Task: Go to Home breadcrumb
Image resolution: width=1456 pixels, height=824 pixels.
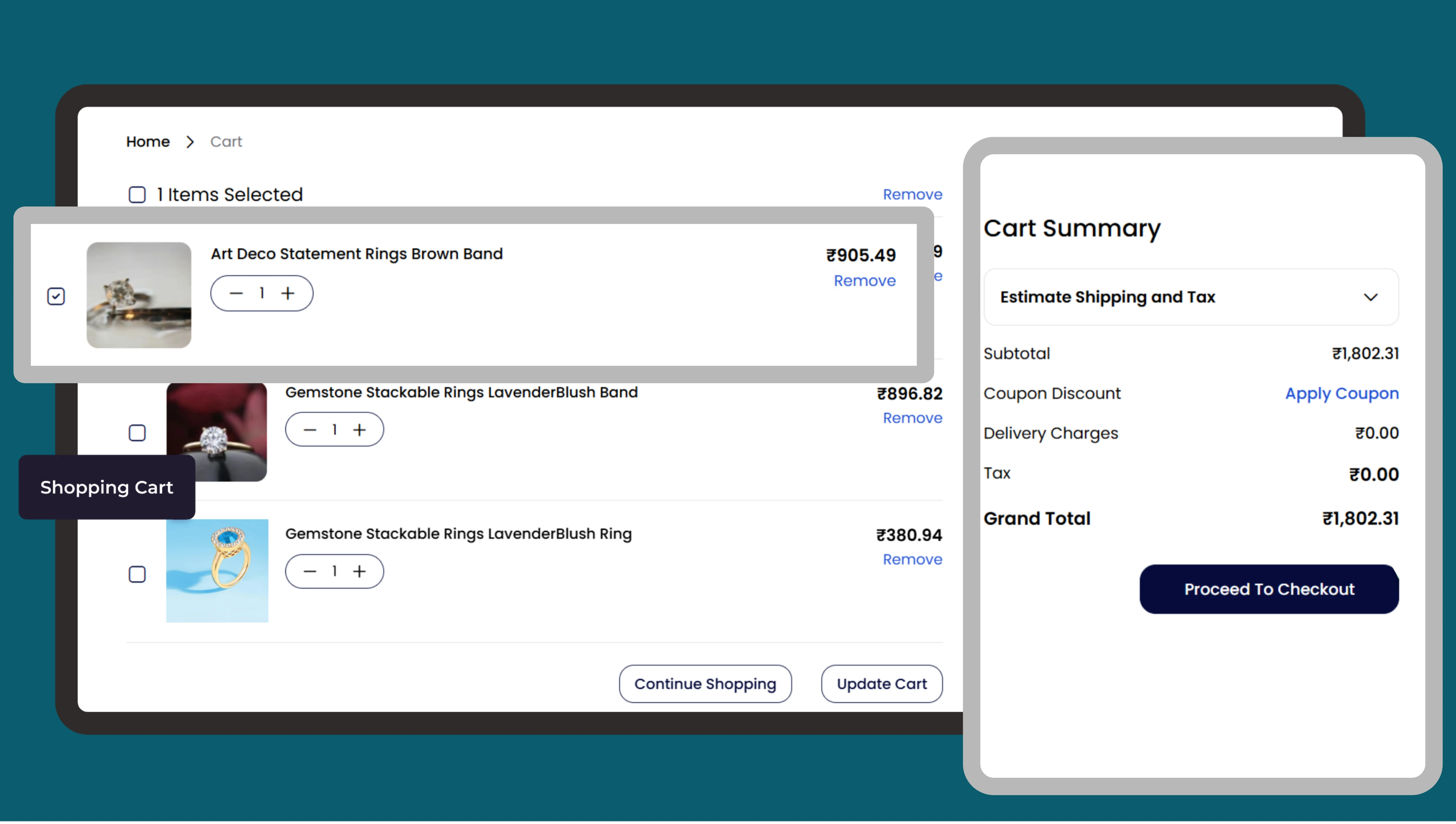Action: click(x=148, y=142)
